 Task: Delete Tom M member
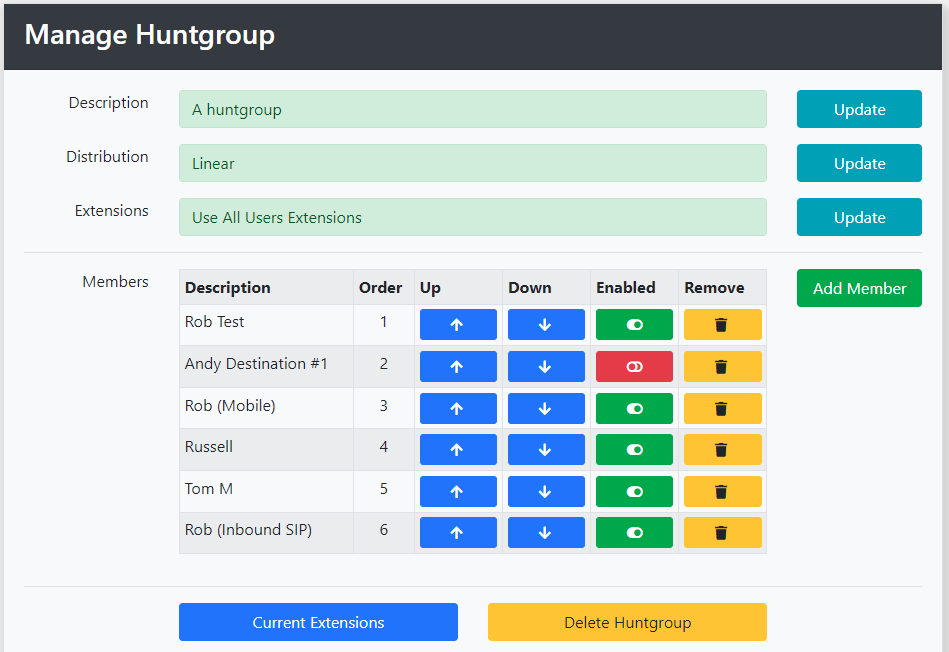[723, 491]
